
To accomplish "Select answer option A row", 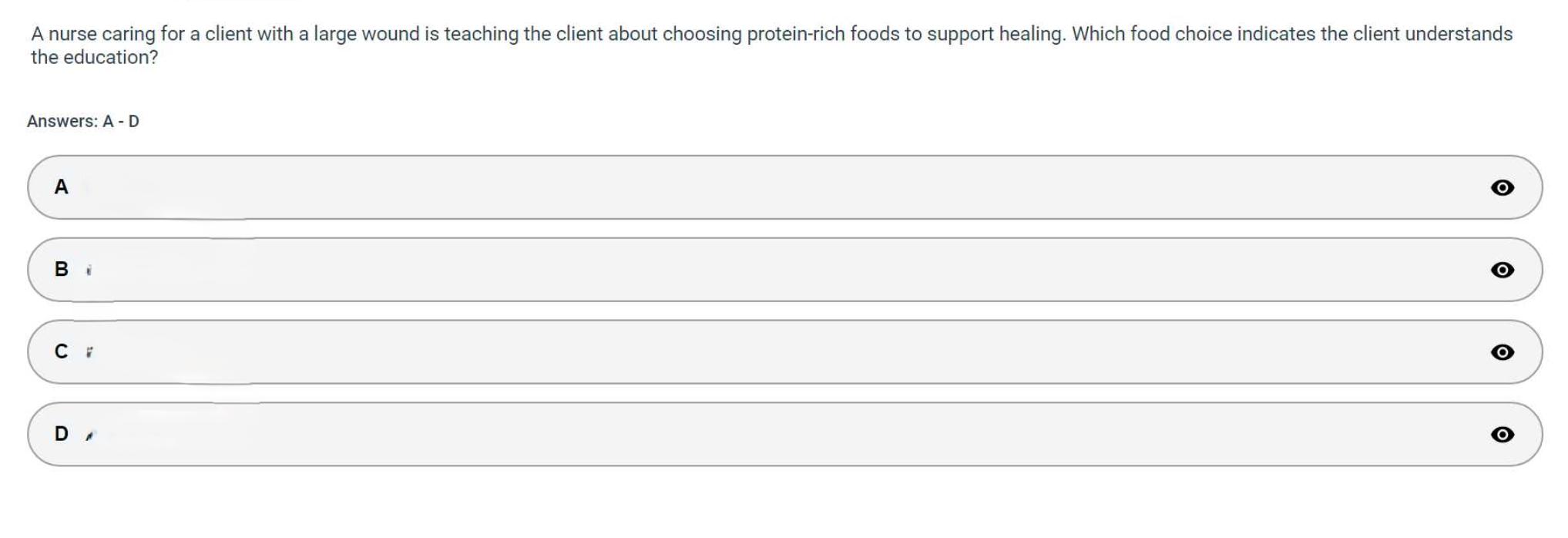I will (x=771, y=187).
